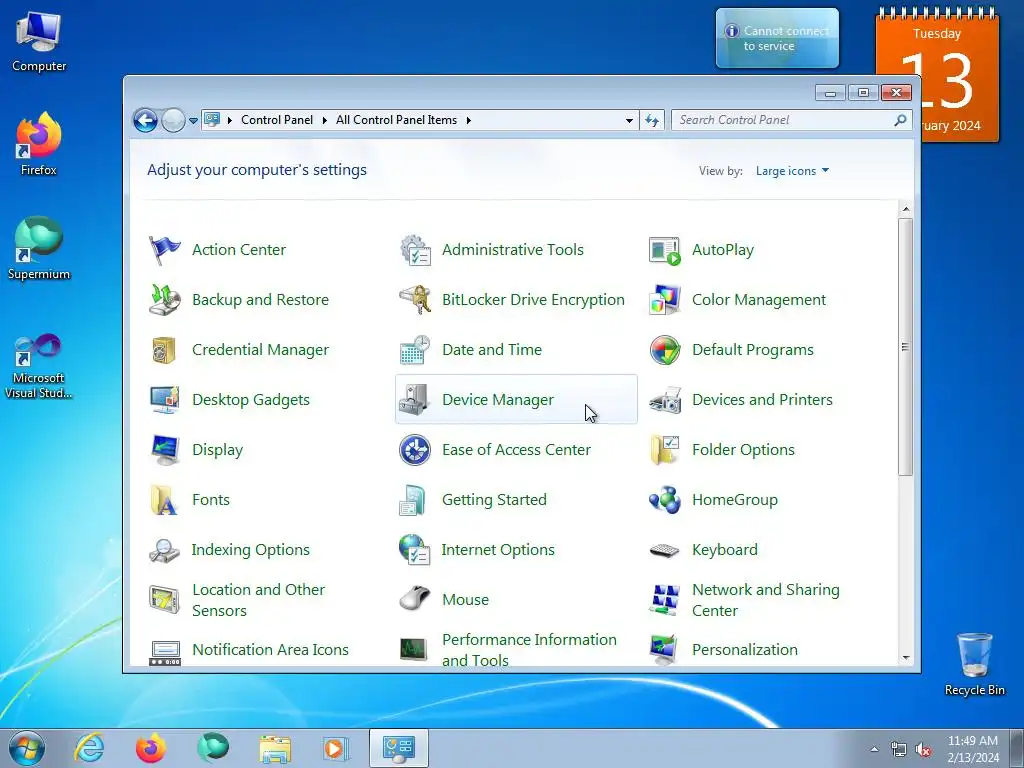1024x768 pixels.
Task: Open the Default Programs icon
Action: pyautogui.click(x=665, y=350)
